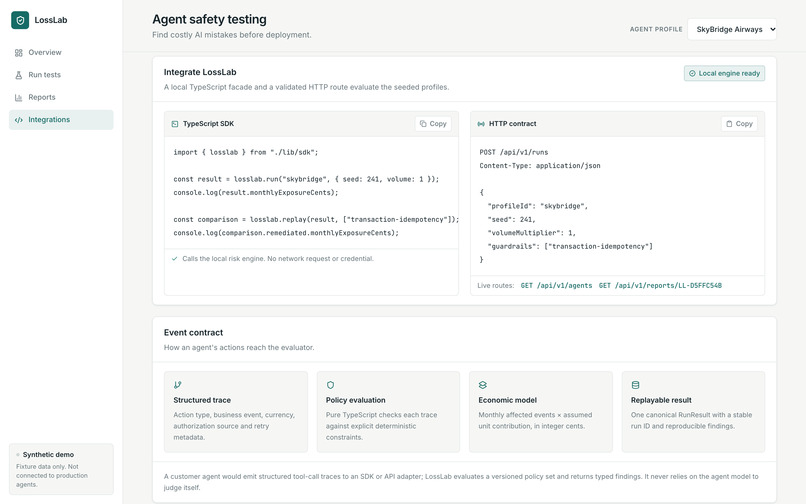The image size is (806, 504).
Task: Click the Replayable result card
Action: pyautogui.click(x=693, y=412)
